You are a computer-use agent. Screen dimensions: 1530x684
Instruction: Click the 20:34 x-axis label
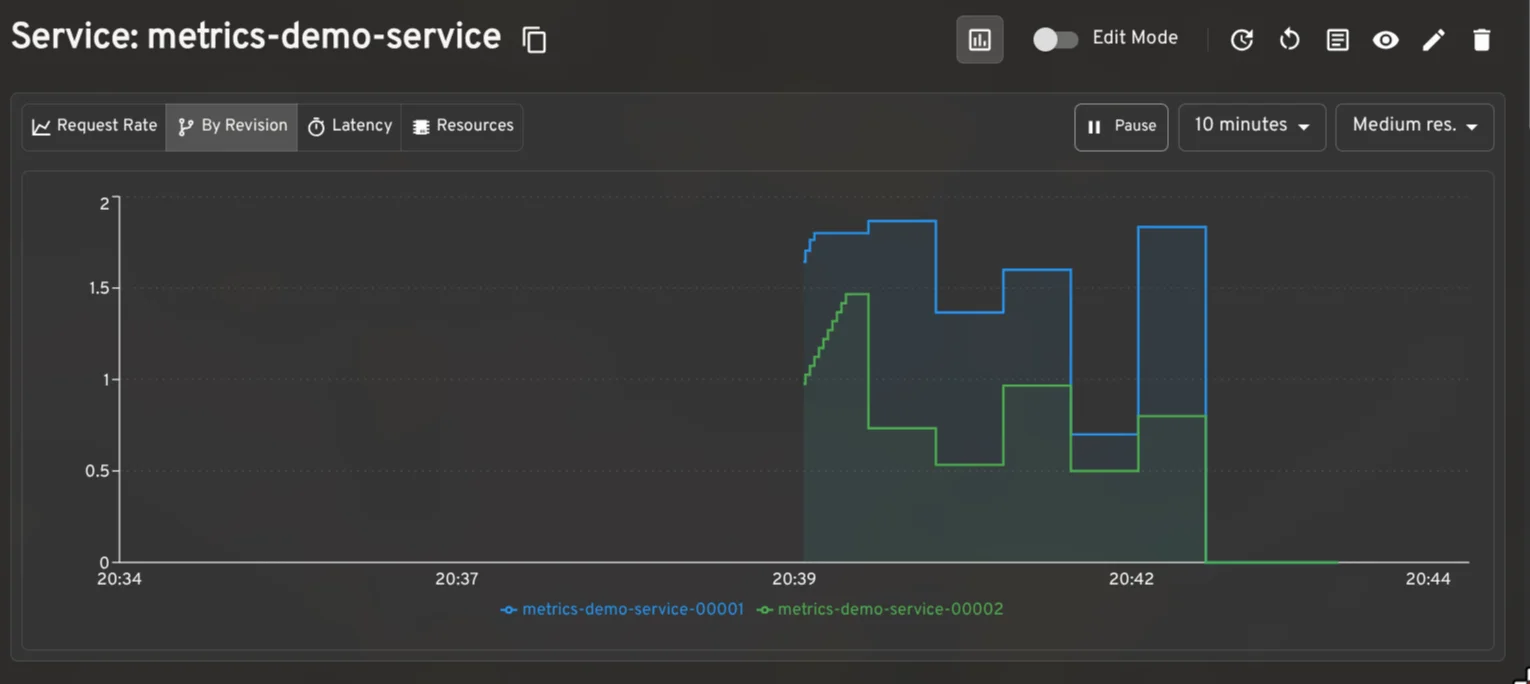tap(119, 579)
